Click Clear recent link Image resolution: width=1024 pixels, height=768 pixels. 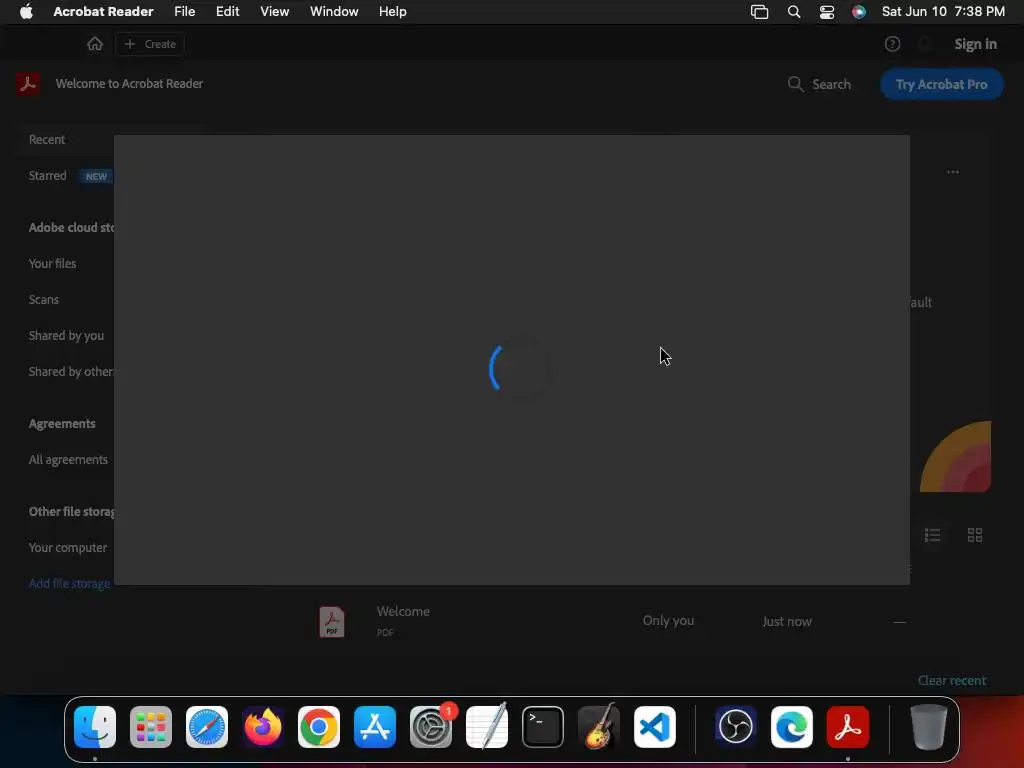[952, 680]
